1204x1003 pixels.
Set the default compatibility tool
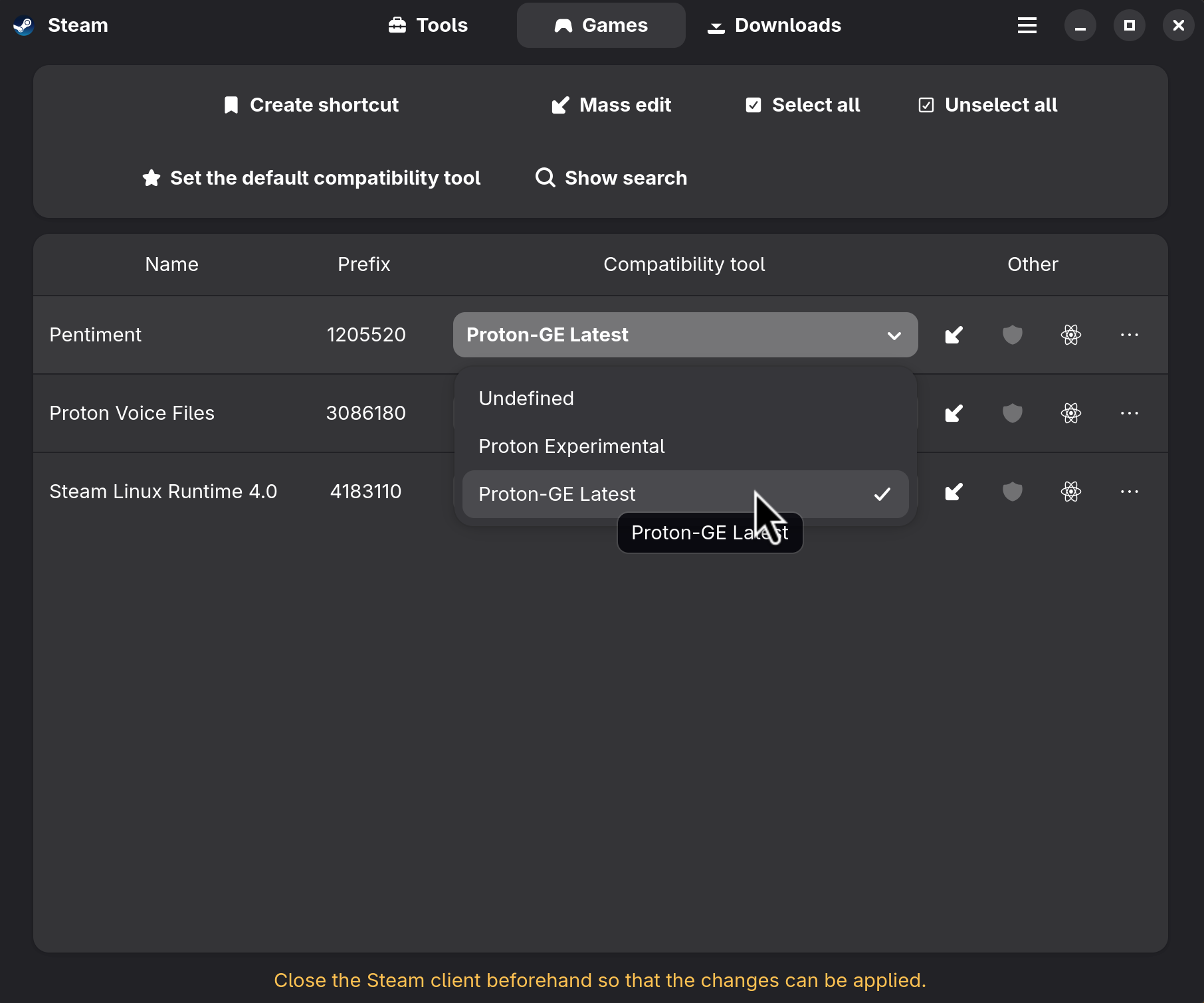311,178
